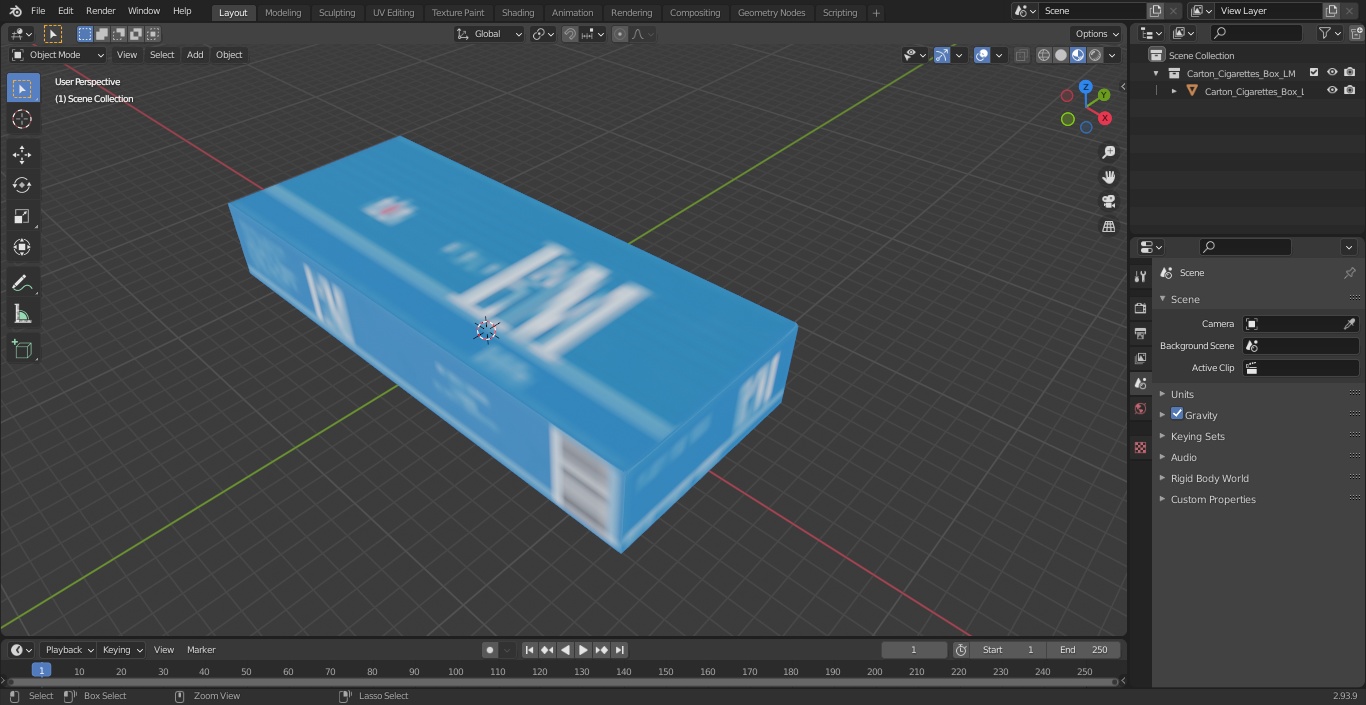Switch to the UV Editing workspace tab

click(x=393, y=12)
